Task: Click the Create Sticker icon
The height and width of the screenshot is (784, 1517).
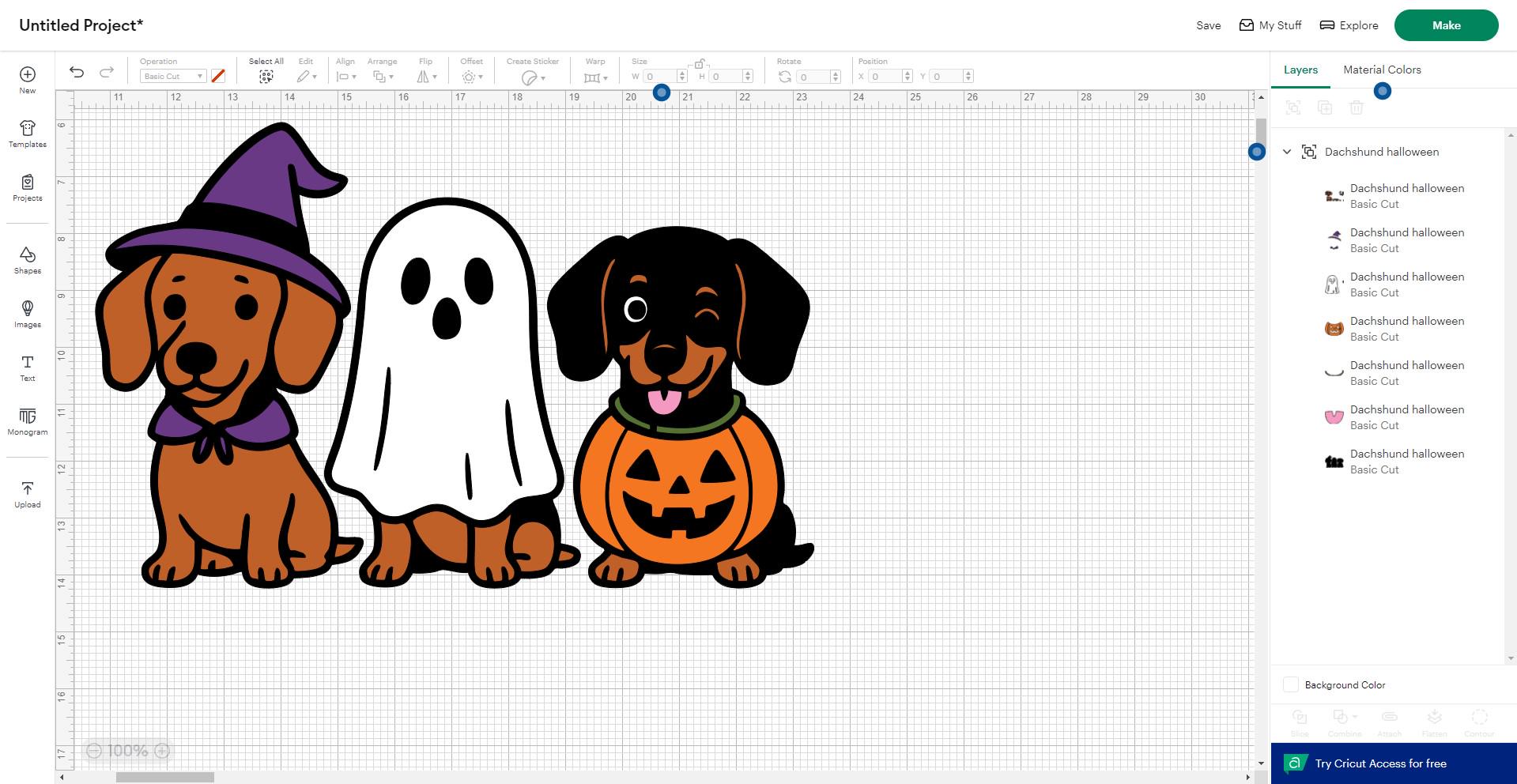Action: [x=530, y=77]
